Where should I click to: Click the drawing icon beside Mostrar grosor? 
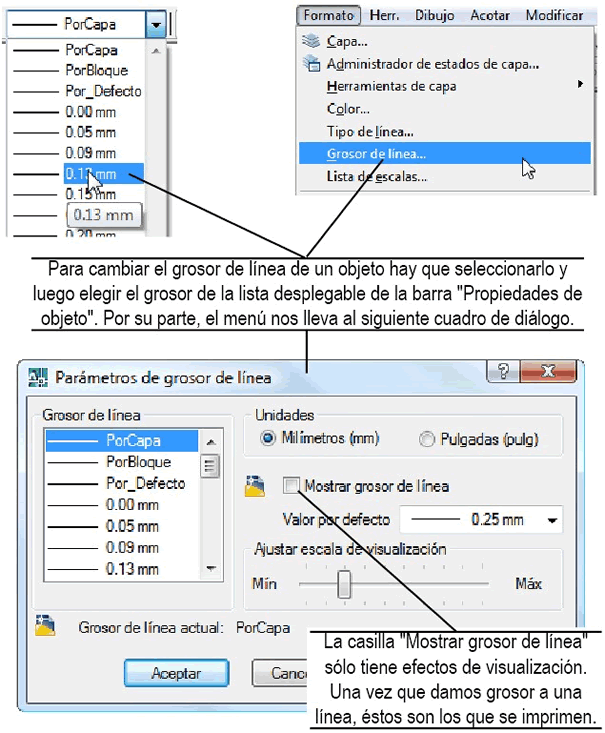(x=255, y=486)
